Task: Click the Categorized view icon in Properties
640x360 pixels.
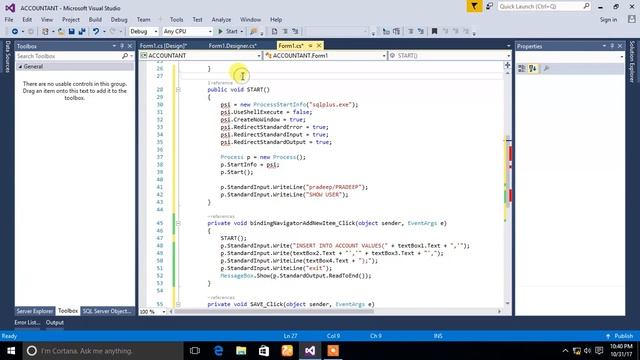Action: pyautogui.click(x=522, y=69)
